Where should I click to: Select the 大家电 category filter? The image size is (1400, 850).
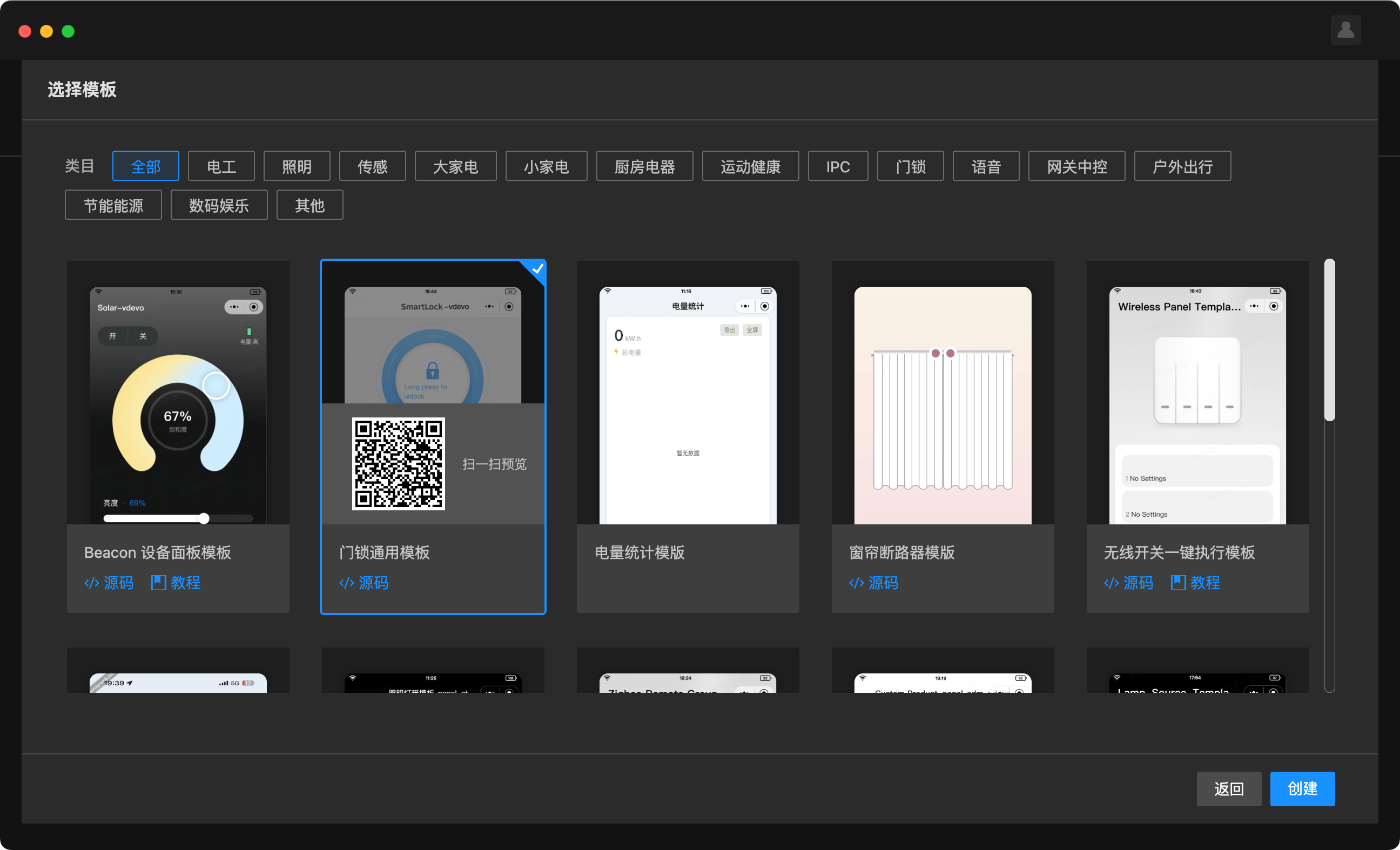455,166
